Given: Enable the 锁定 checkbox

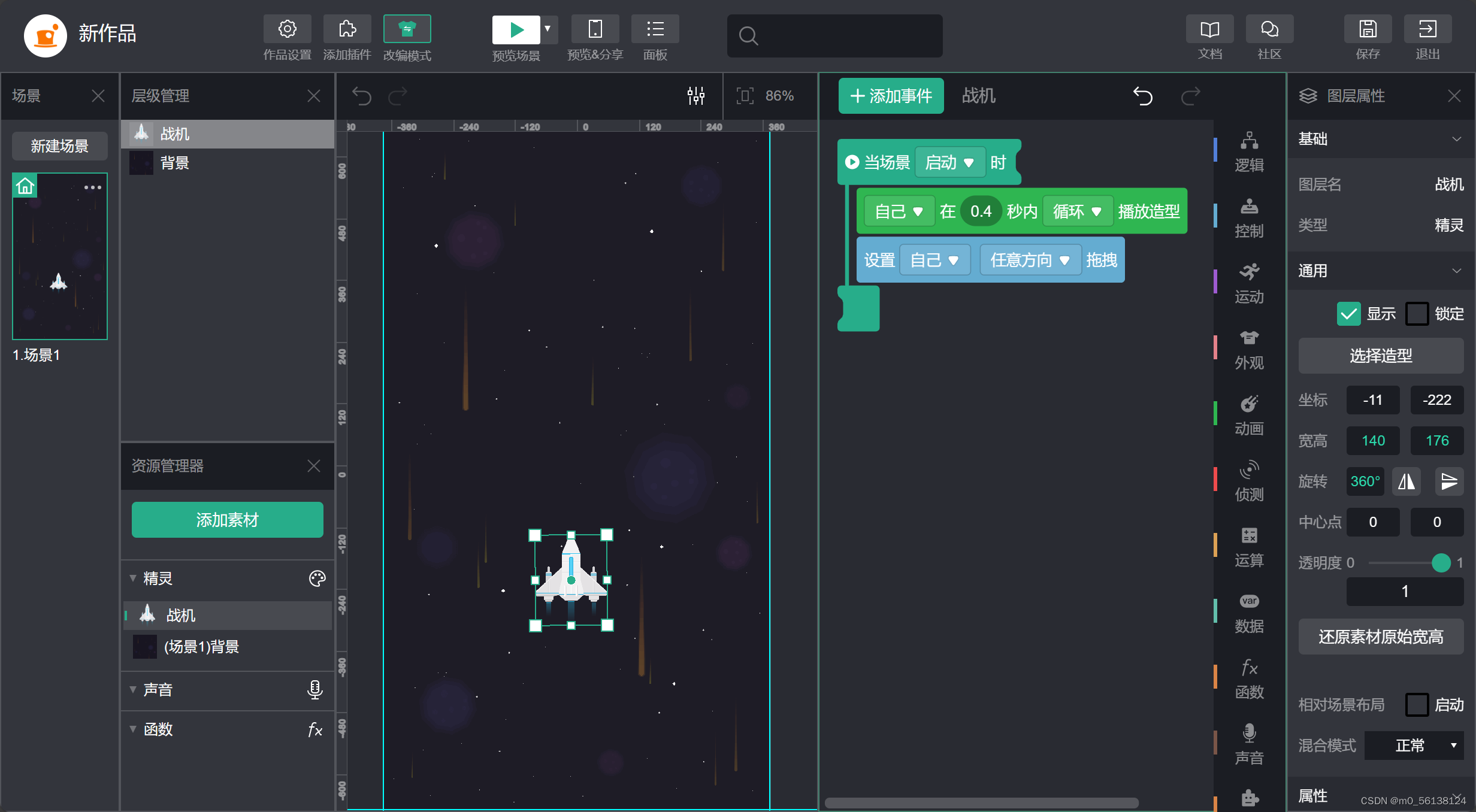Looking at the screenshot, I should pyautogui.click(x=1417, y=314).
